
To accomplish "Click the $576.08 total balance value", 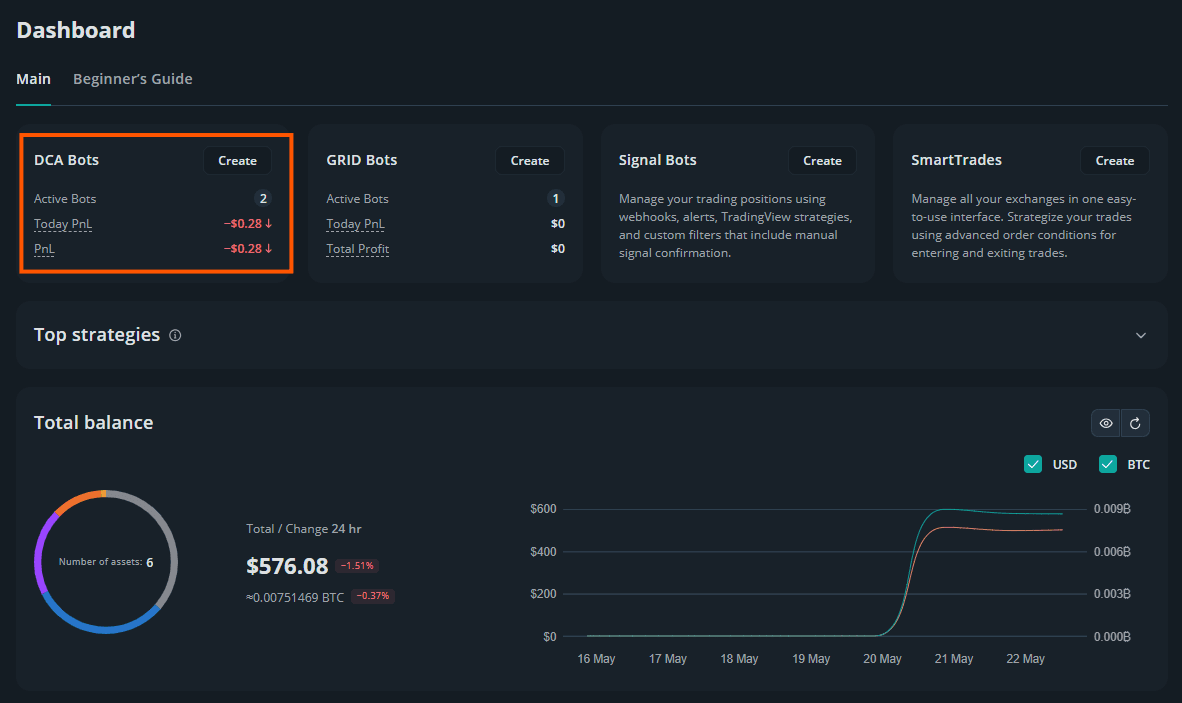I will pyautogui.click(x=287, y=566).
